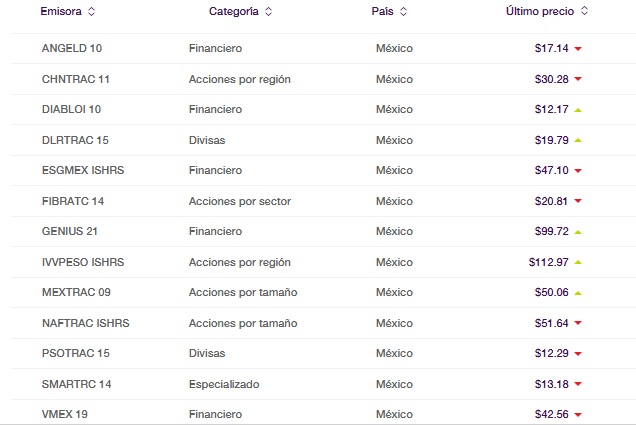Click the red down arrow beside $17.14
The height and width of the screenshot is (425, 636).
[x=578, y=48]
